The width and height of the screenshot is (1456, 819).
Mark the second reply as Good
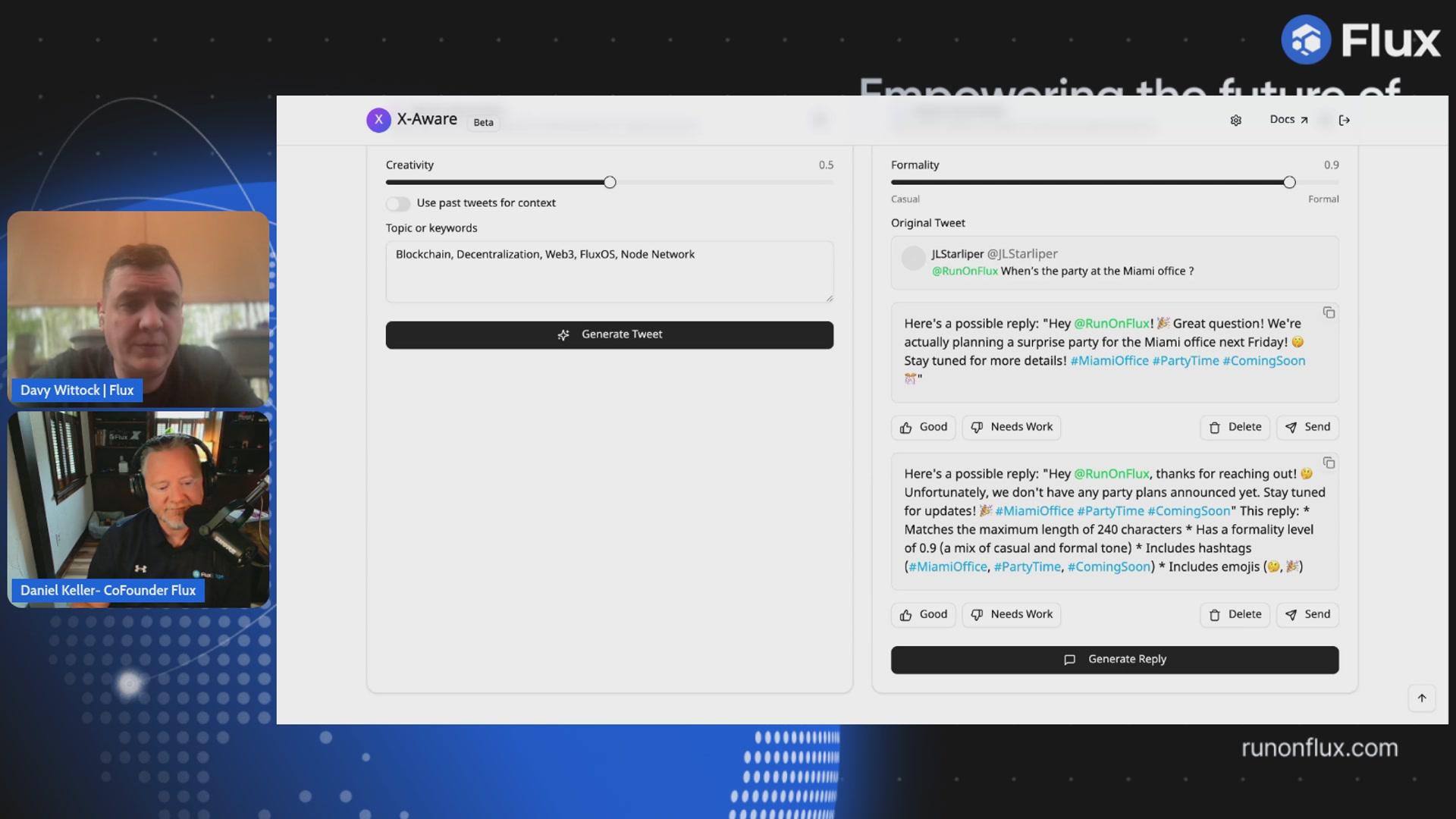(923, 614)
